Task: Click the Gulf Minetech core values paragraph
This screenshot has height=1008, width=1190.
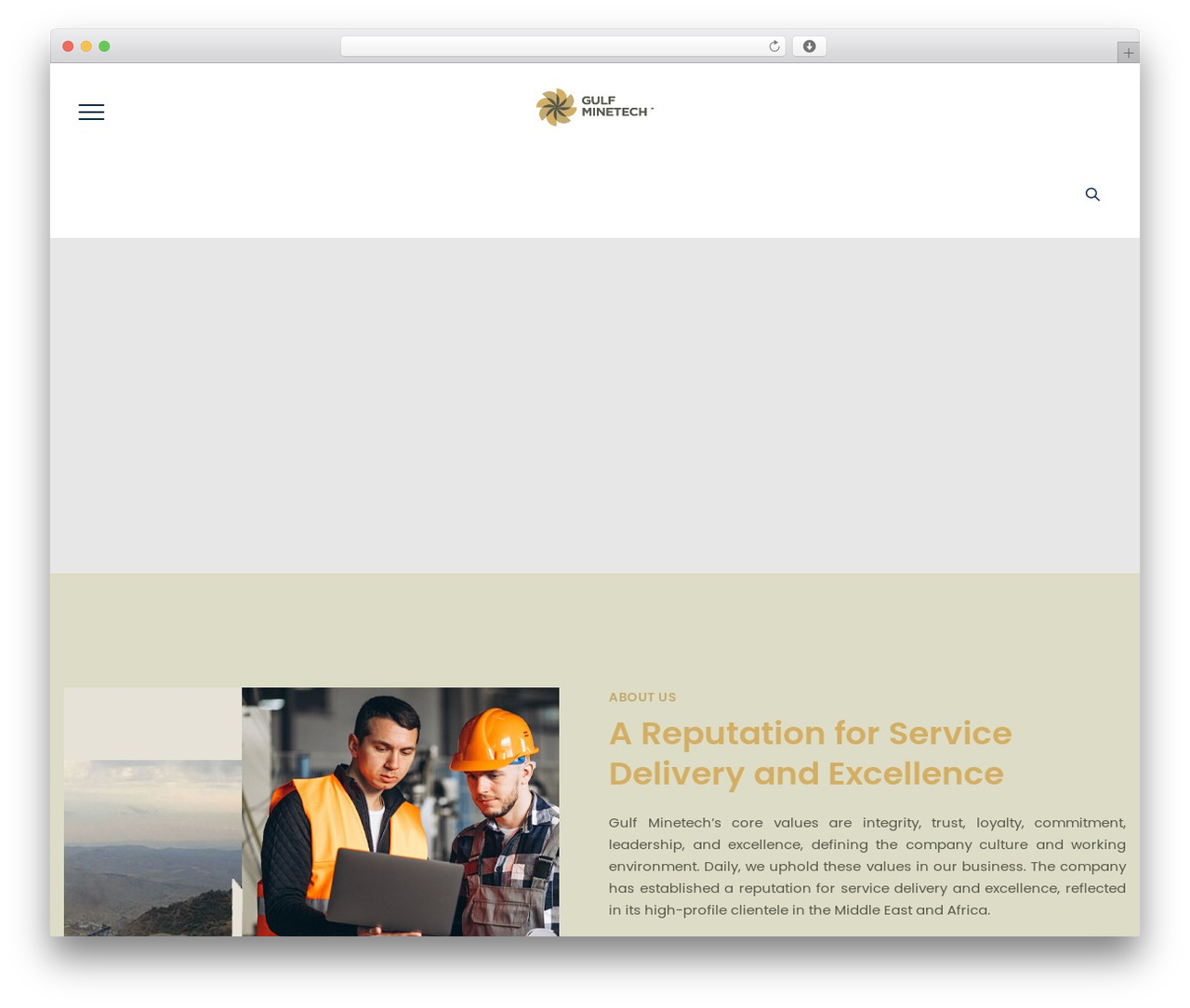Action: click(x=867, y=866)
